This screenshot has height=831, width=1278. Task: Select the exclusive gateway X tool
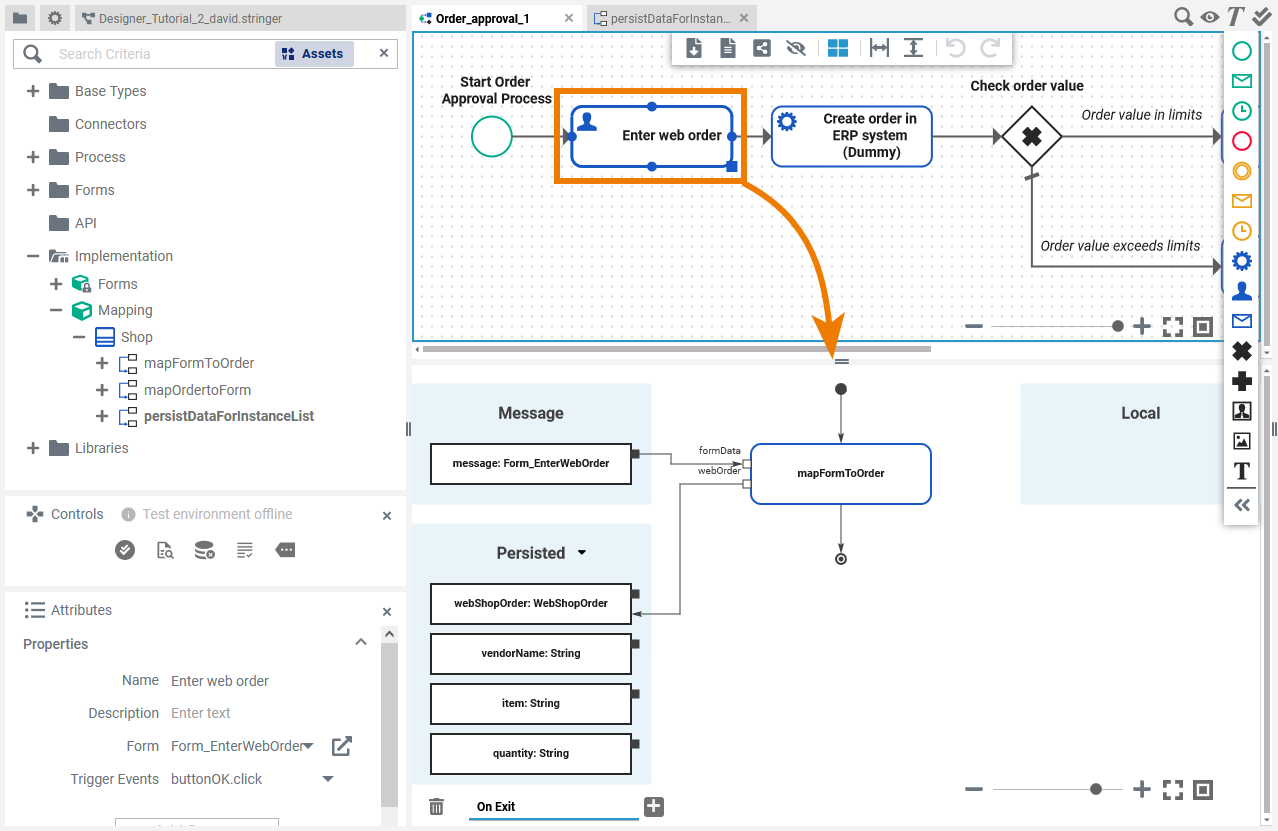[x=1241, y=351]
